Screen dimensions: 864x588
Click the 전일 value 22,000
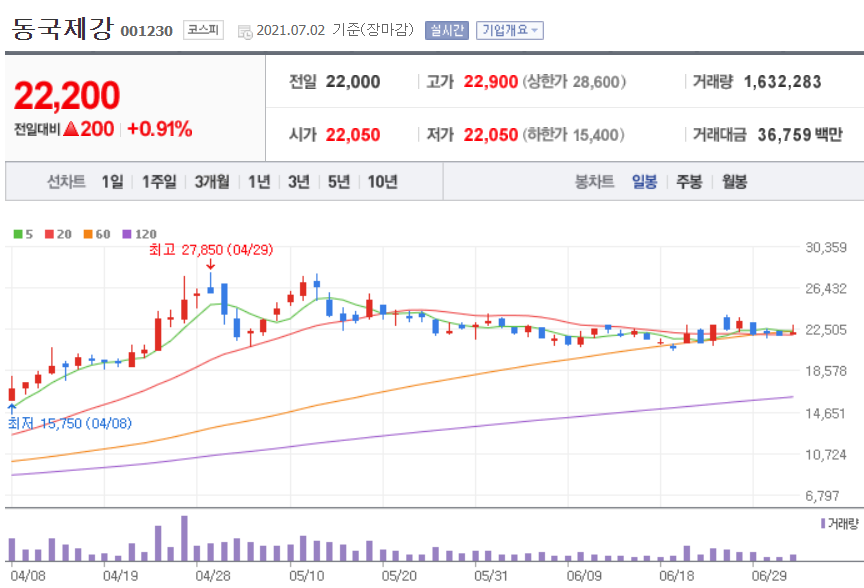[x=353, y=82]
